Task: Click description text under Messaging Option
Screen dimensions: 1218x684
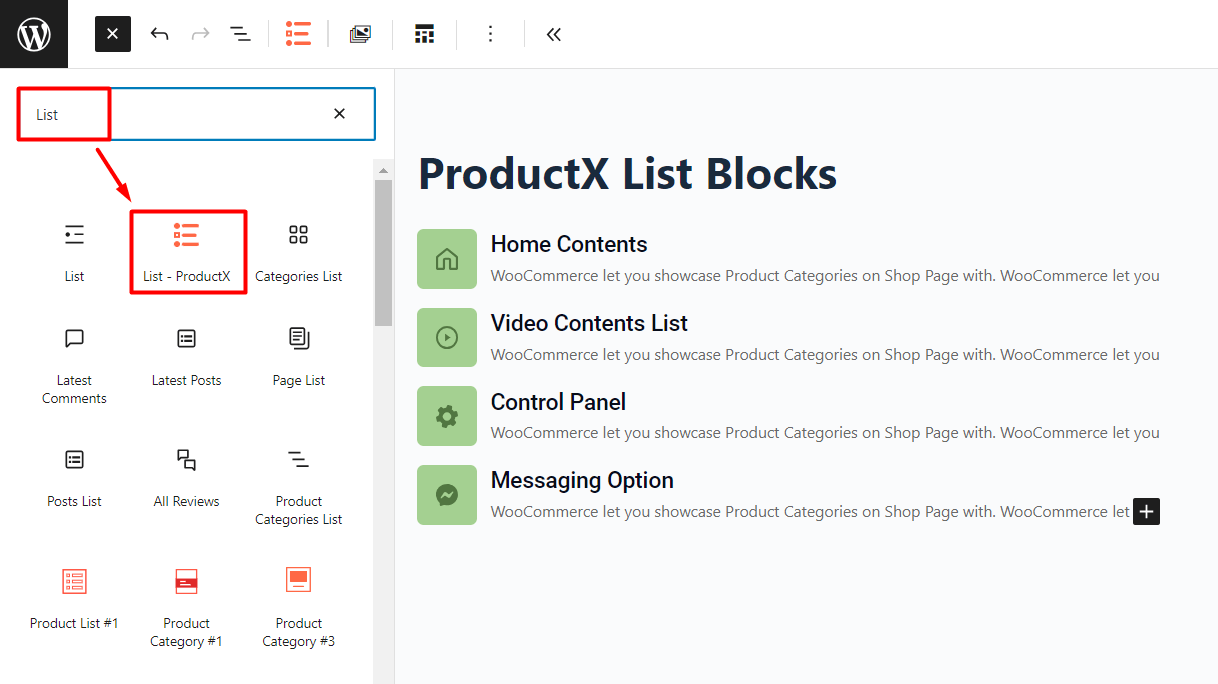Action: (810, 511)
